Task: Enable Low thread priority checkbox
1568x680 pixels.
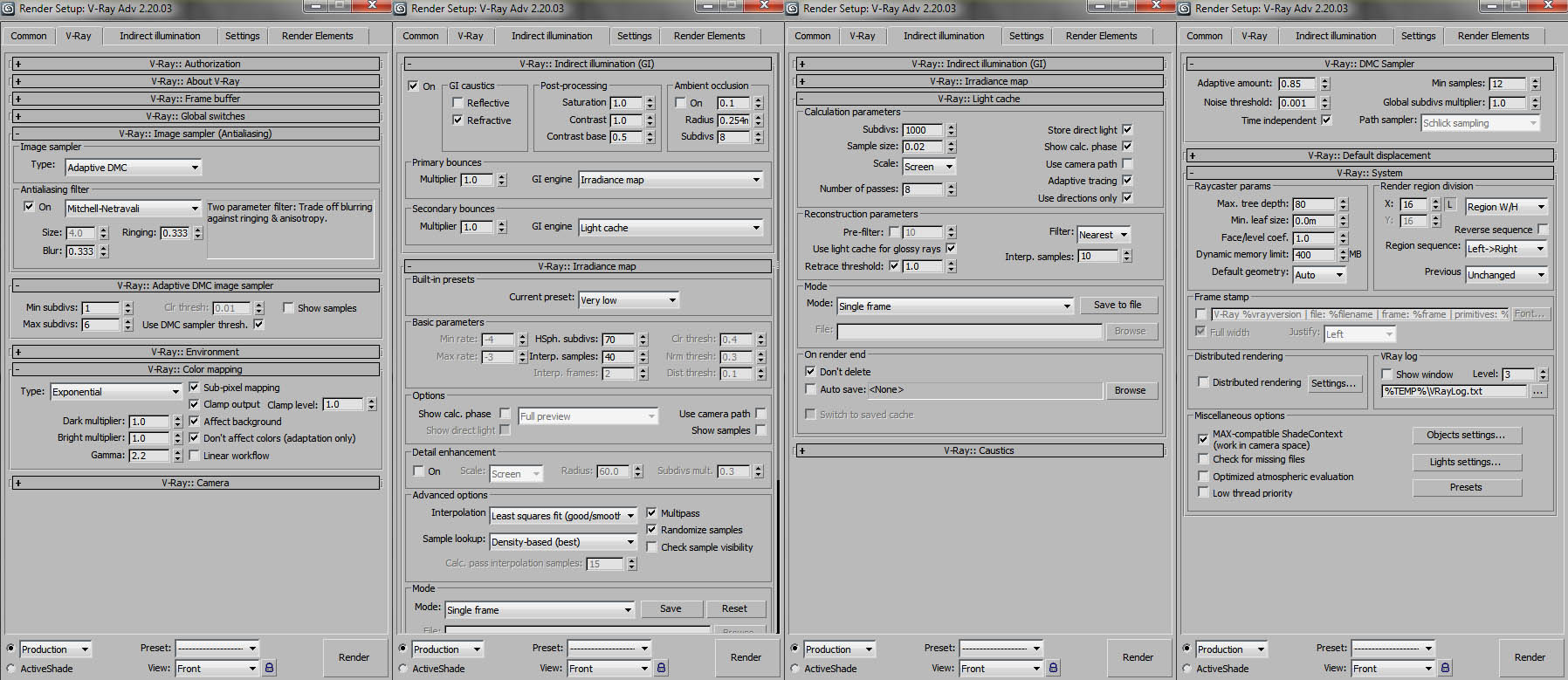Action: click(1204, 493)
